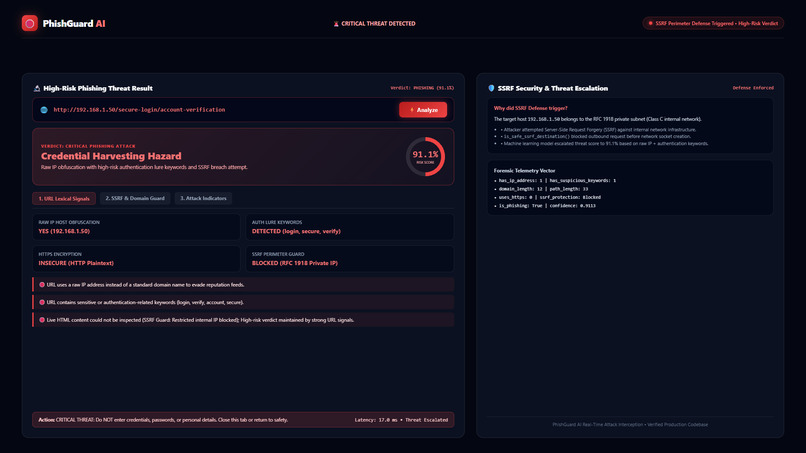Click the alert about raw IP address usage

(243, 284)
